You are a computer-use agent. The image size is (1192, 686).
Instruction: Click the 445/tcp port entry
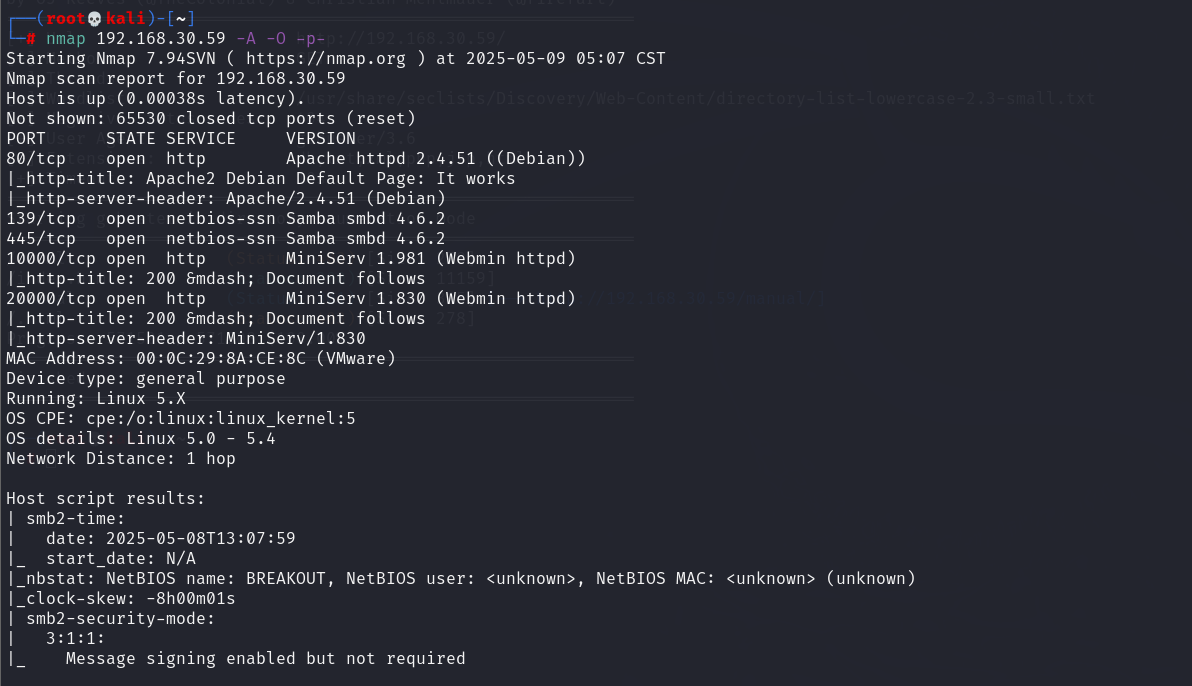coord(41,238)
